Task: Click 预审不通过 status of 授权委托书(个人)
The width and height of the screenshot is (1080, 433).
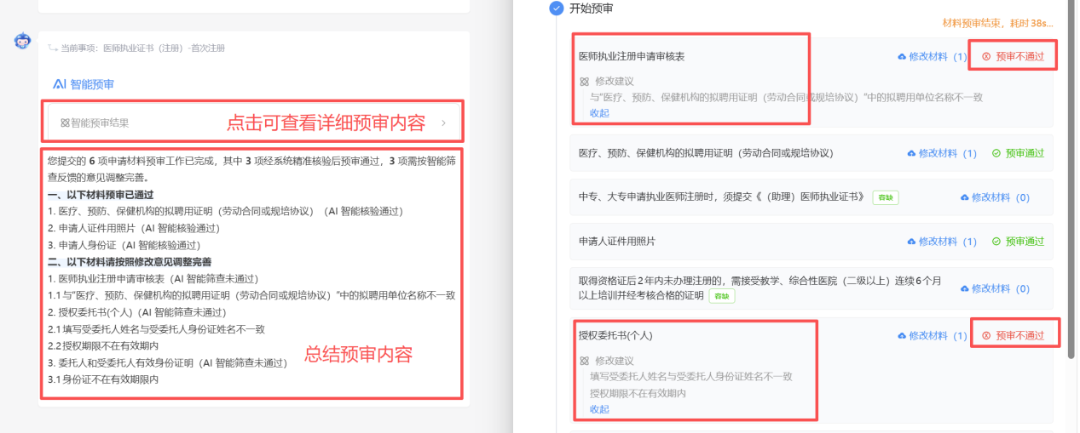Action: tap(1013, 336)
